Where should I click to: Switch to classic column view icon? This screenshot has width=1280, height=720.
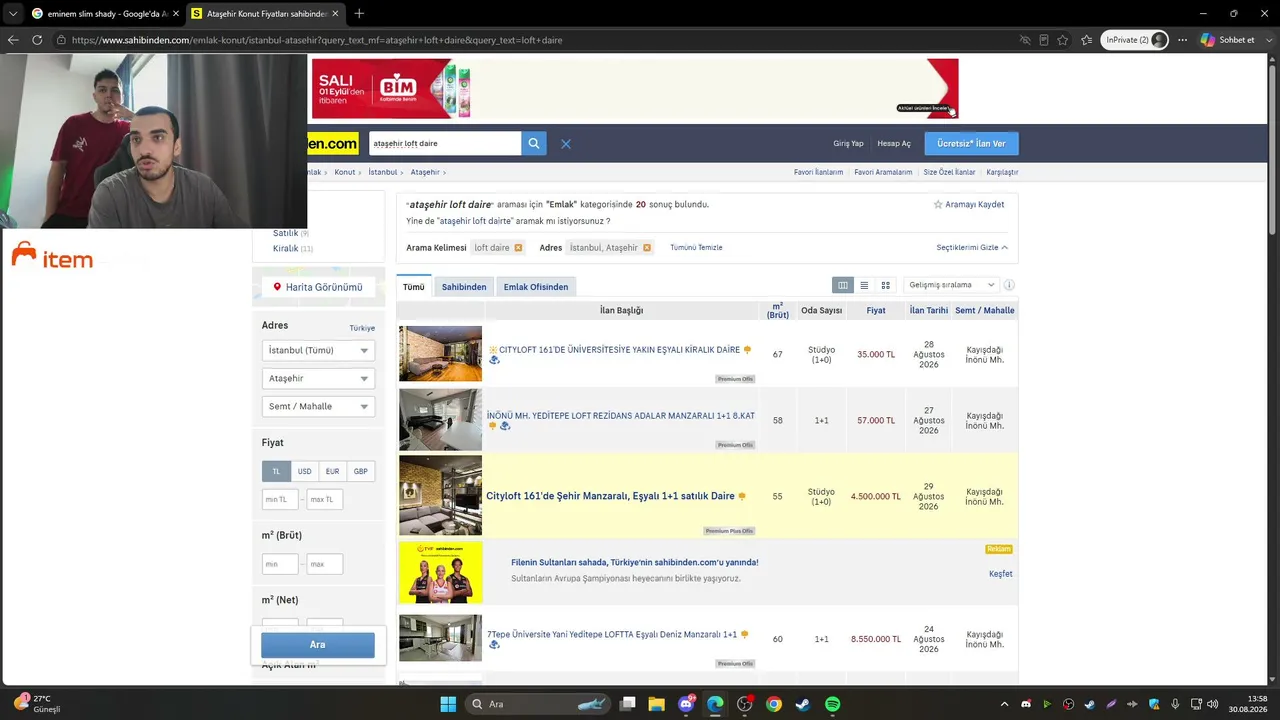[843, 285]
